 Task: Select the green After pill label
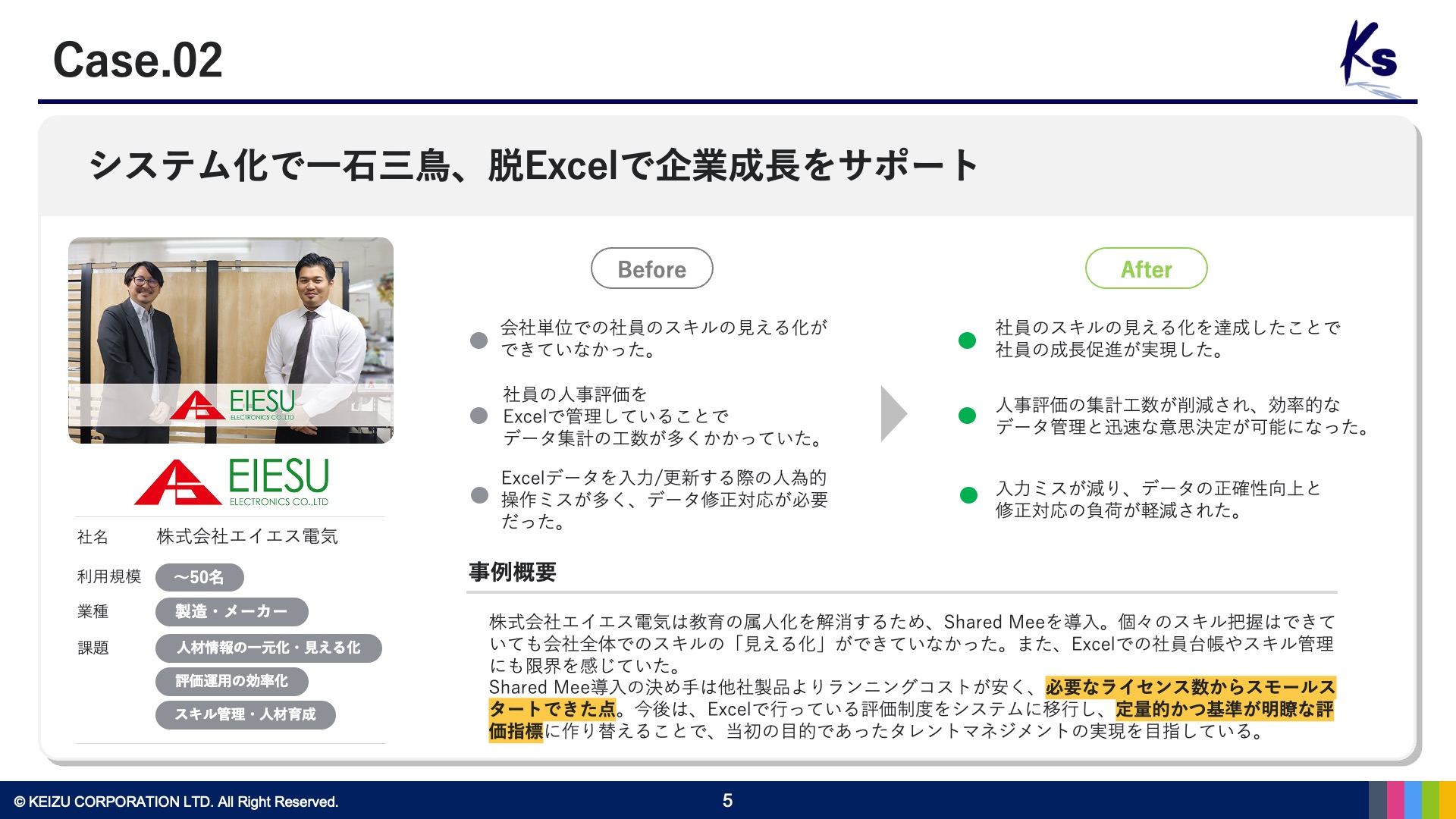1146,268
